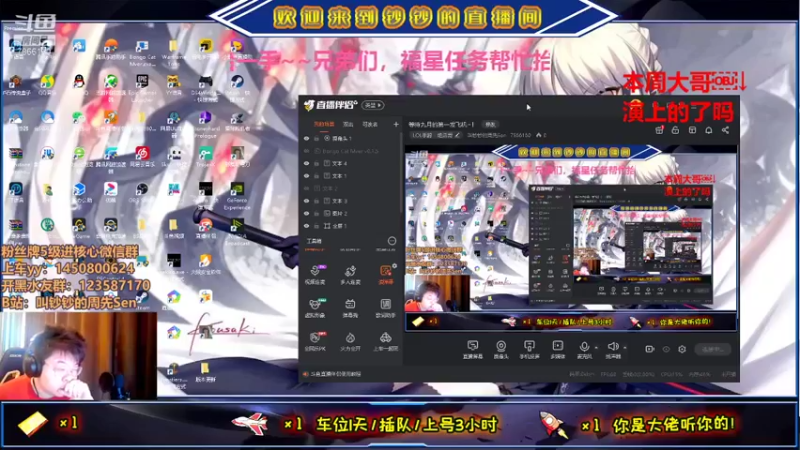Hide the 文本 4 source layer

coord(307,163)
